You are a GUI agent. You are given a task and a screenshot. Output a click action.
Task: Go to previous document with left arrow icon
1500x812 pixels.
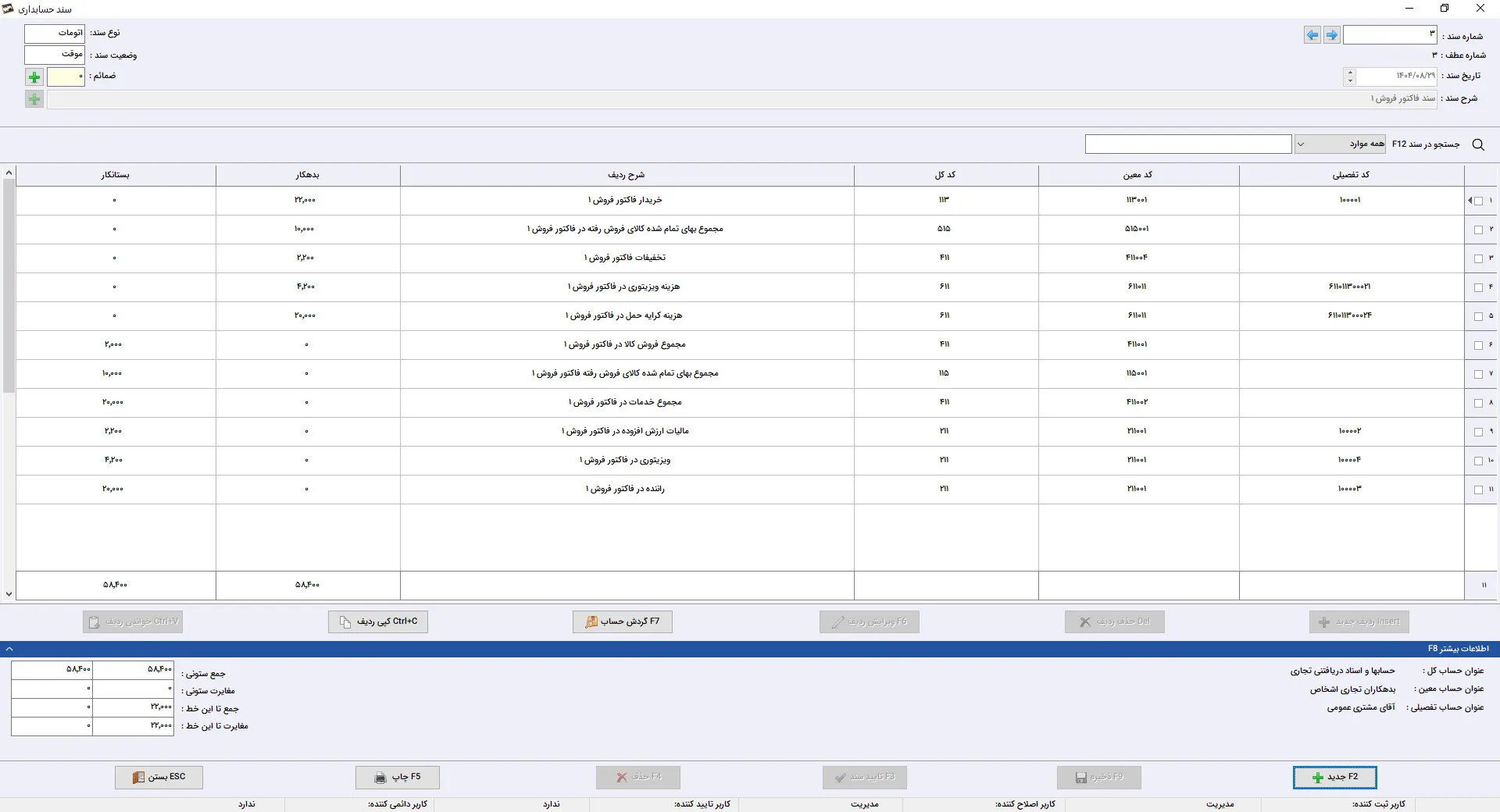1312,35
